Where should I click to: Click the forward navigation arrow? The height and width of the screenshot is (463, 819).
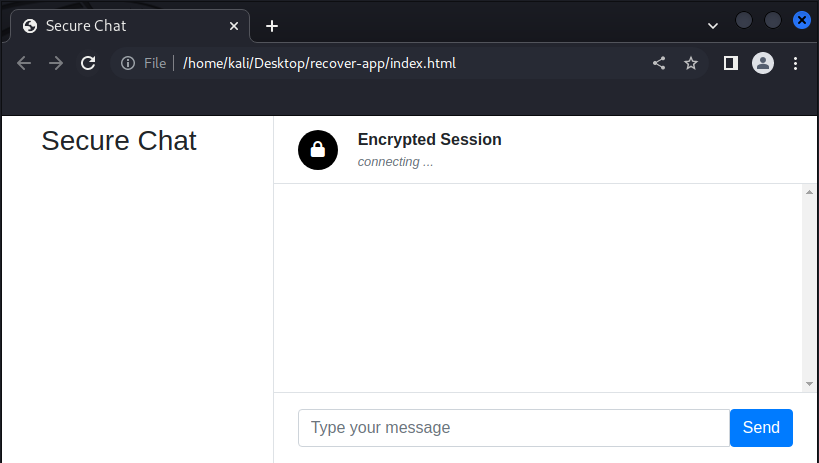click(x=56, y=63)
